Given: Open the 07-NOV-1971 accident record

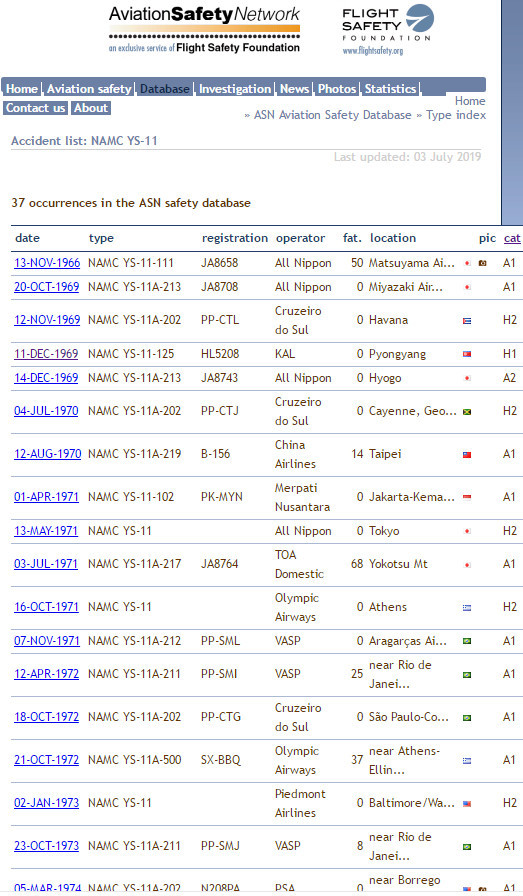Looking at the screenshot, I should 47,641.
